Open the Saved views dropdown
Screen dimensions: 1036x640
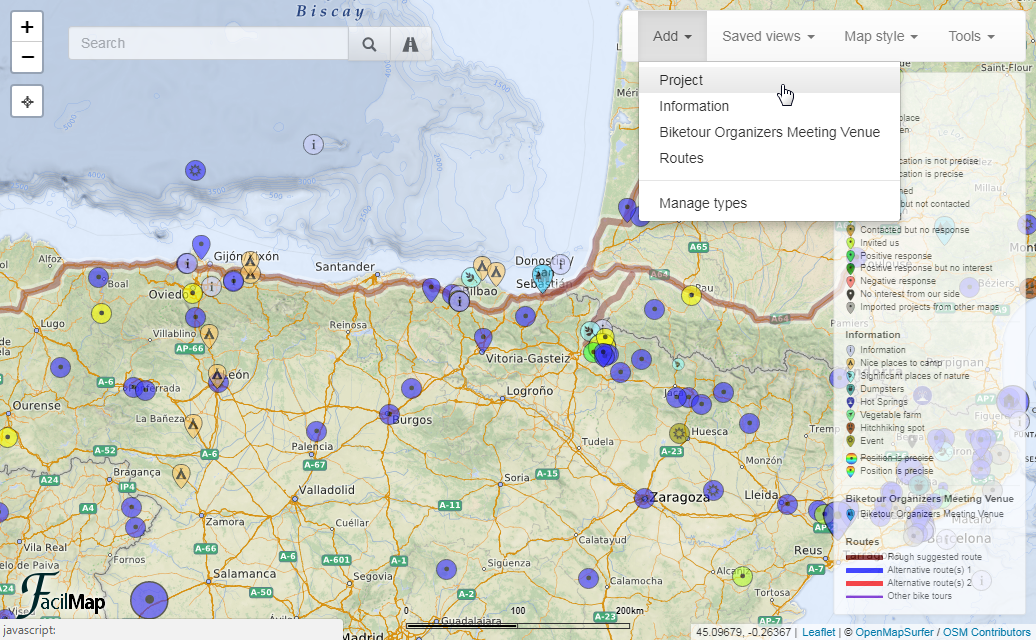click(x=768, y=36)
